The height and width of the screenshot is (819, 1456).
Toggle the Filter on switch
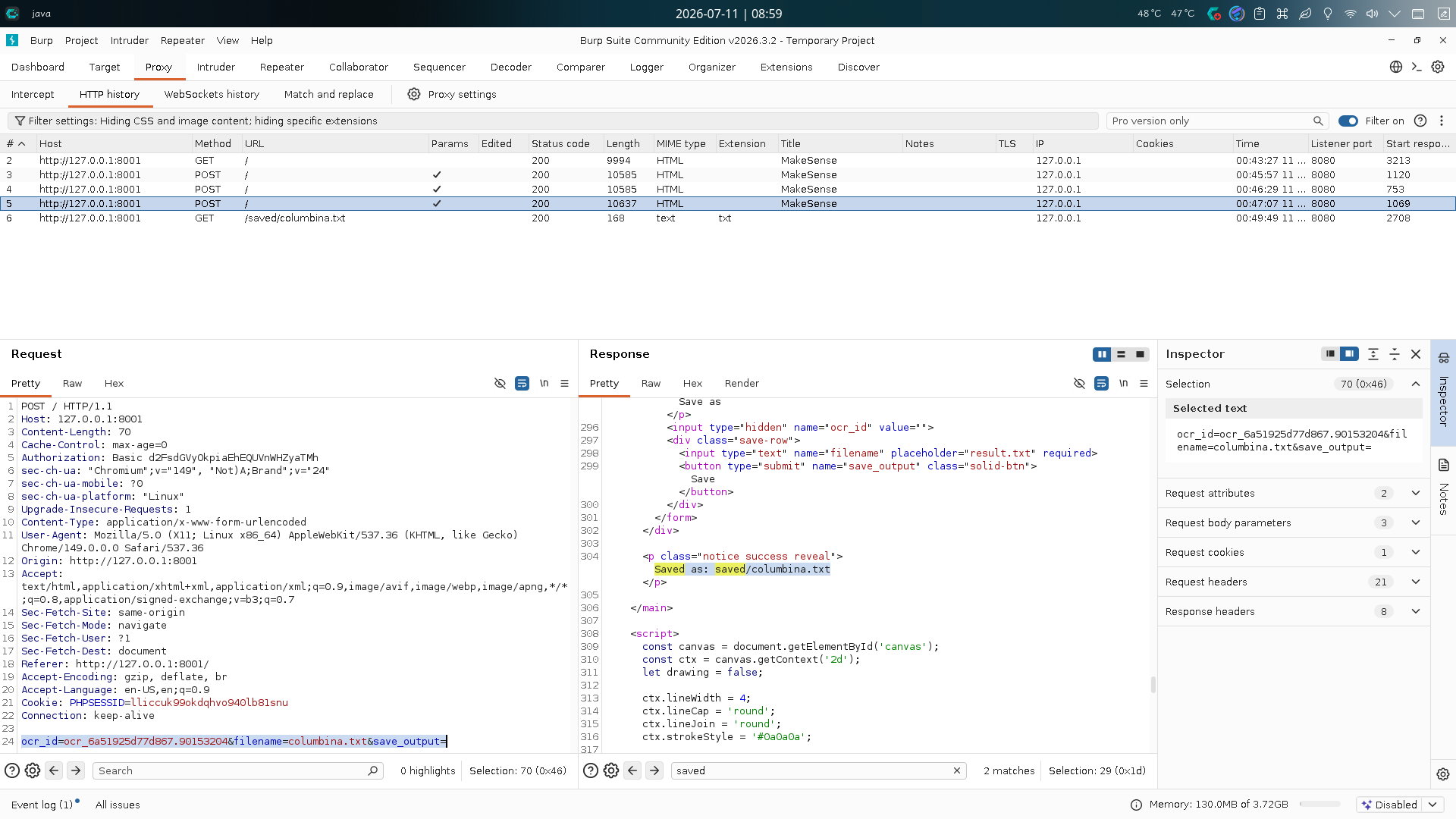click(x=1348, y=121)
